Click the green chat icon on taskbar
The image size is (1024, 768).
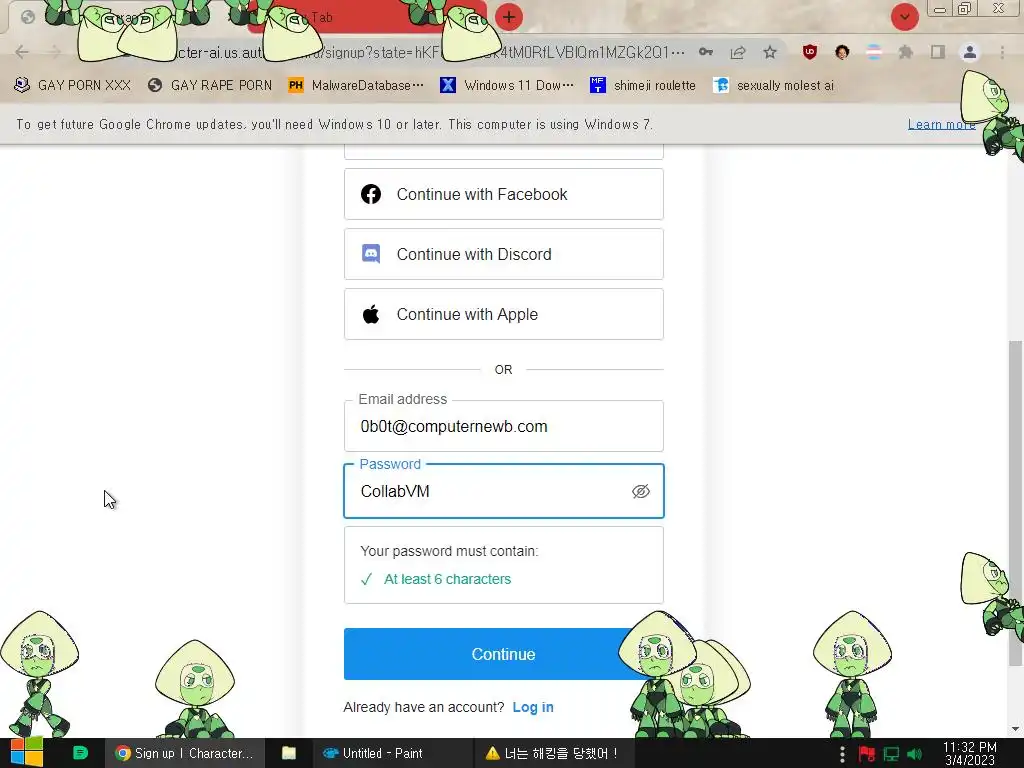(x=80, y=753)
